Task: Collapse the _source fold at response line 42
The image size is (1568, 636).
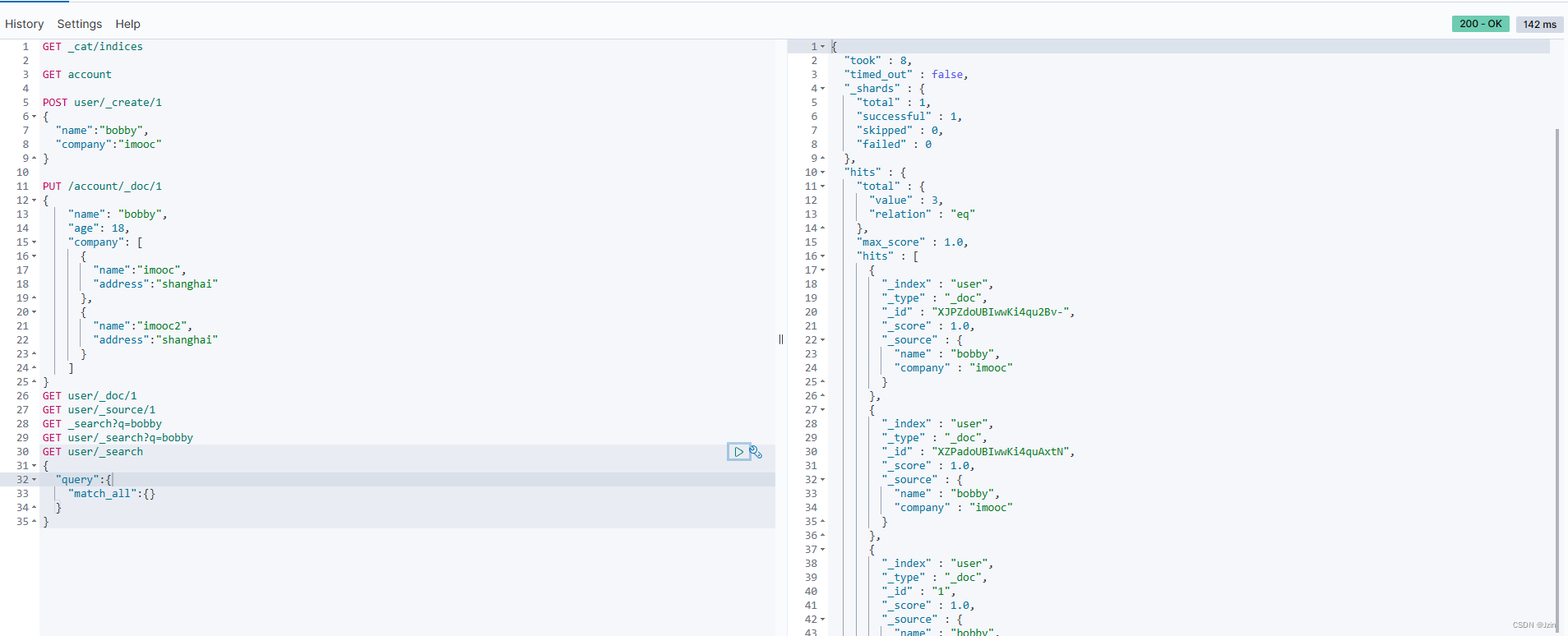Action: (x=822, y=620)
